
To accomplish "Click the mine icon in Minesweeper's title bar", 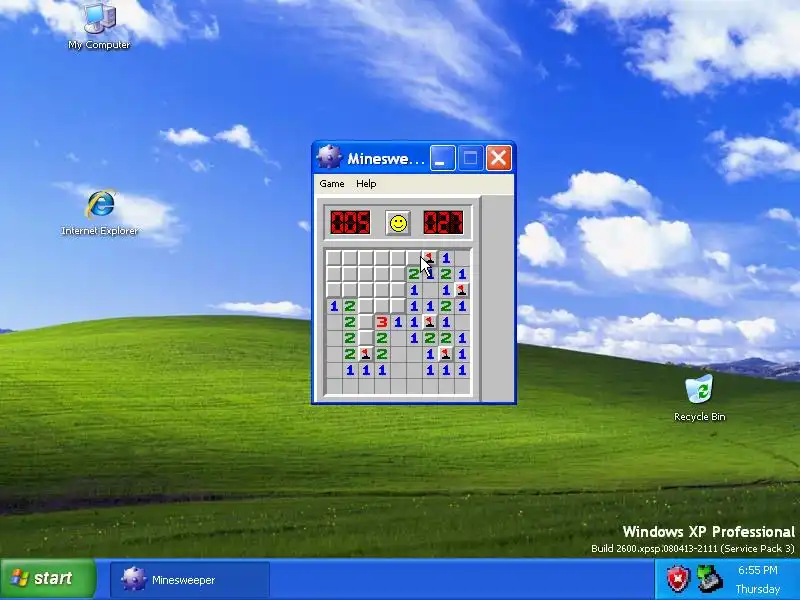I will tap(329, 158).
